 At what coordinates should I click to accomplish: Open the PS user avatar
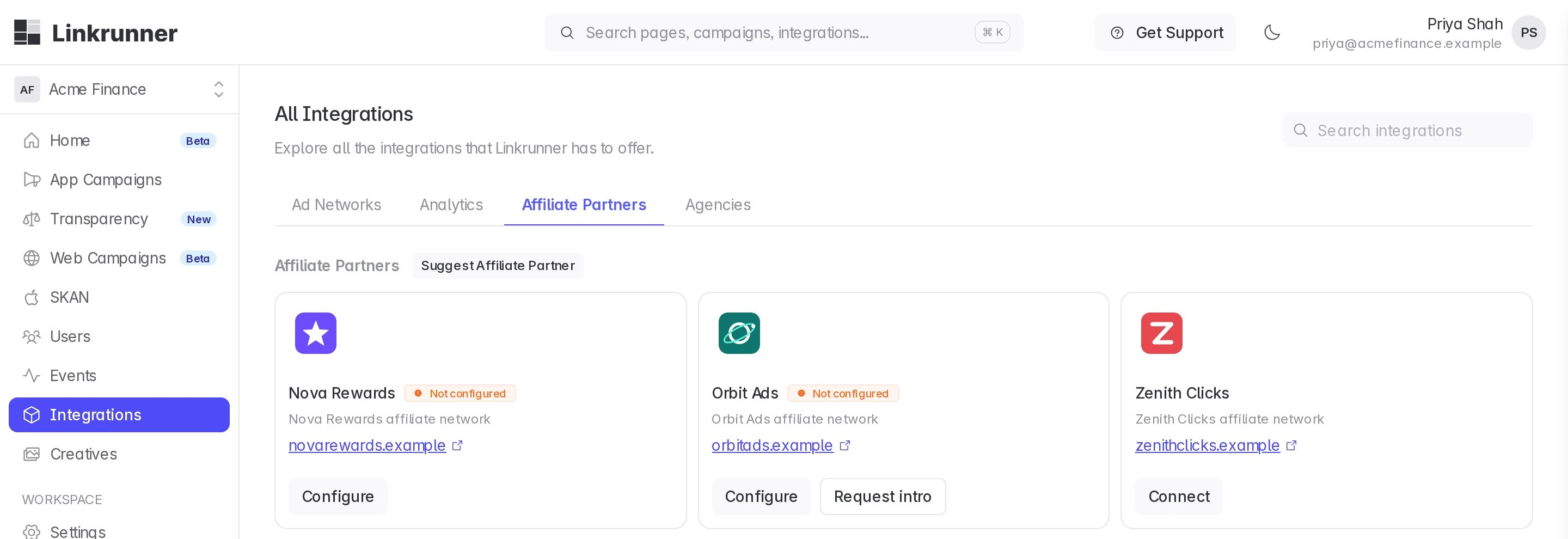pos(1528,32)
